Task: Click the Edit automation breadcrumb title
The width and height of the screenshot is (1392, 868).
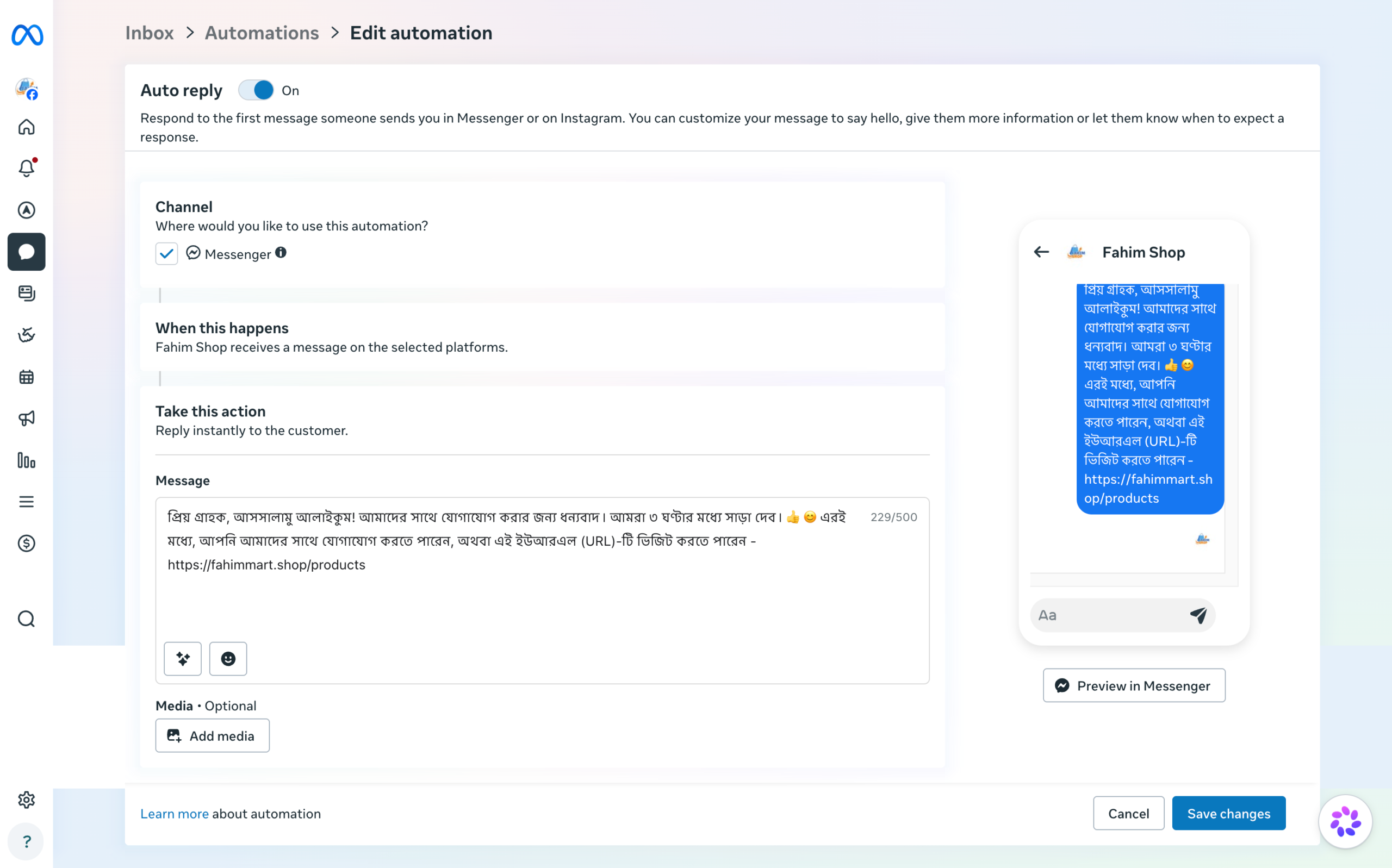Action: 421,33
